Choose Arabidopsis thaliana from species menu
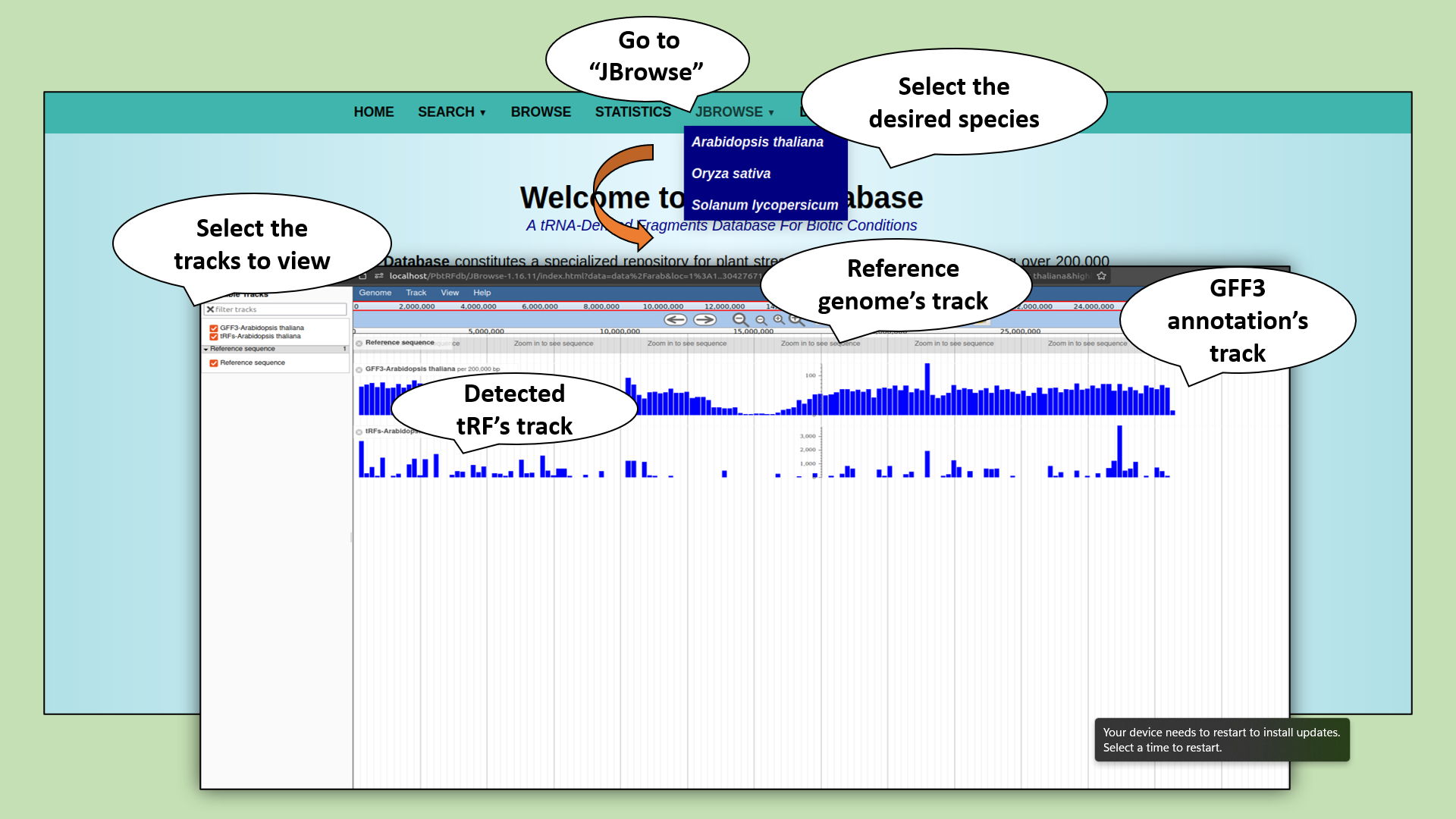The width and height of the screenshot is (1456, 819). tap(758, 142)
